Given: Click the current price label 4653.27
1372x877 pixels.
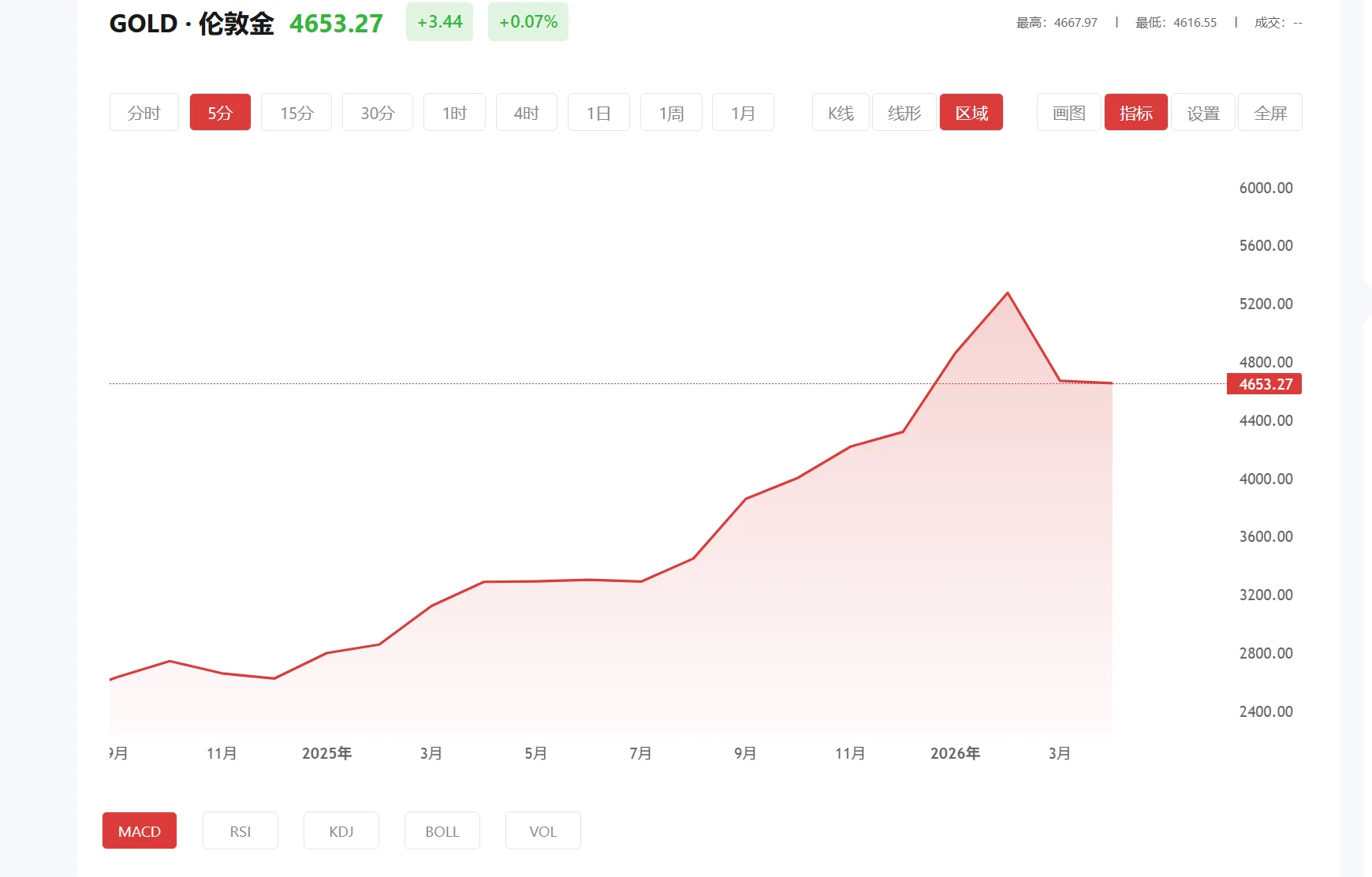Looking at the screenshot, I should pos(1263,384).
